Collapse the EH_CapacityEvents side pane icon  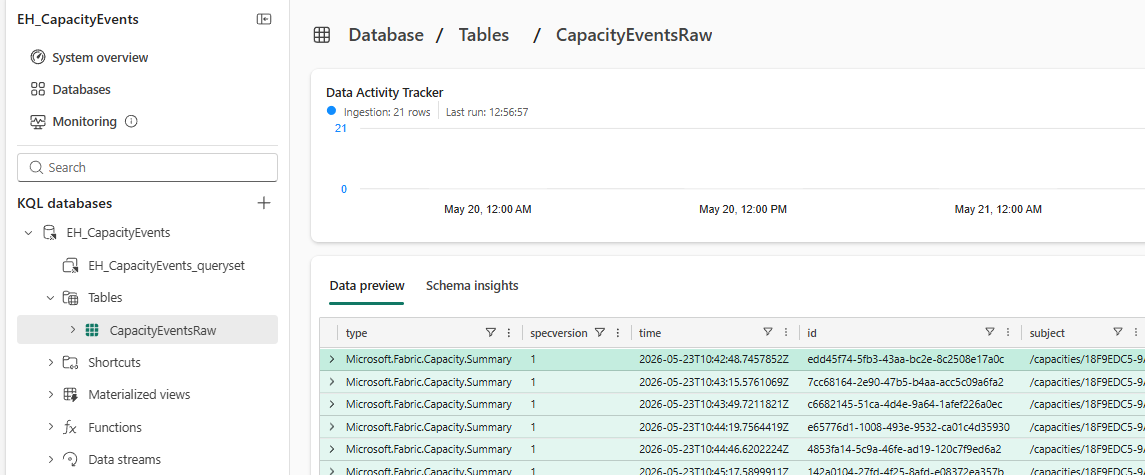pos(264,20)
